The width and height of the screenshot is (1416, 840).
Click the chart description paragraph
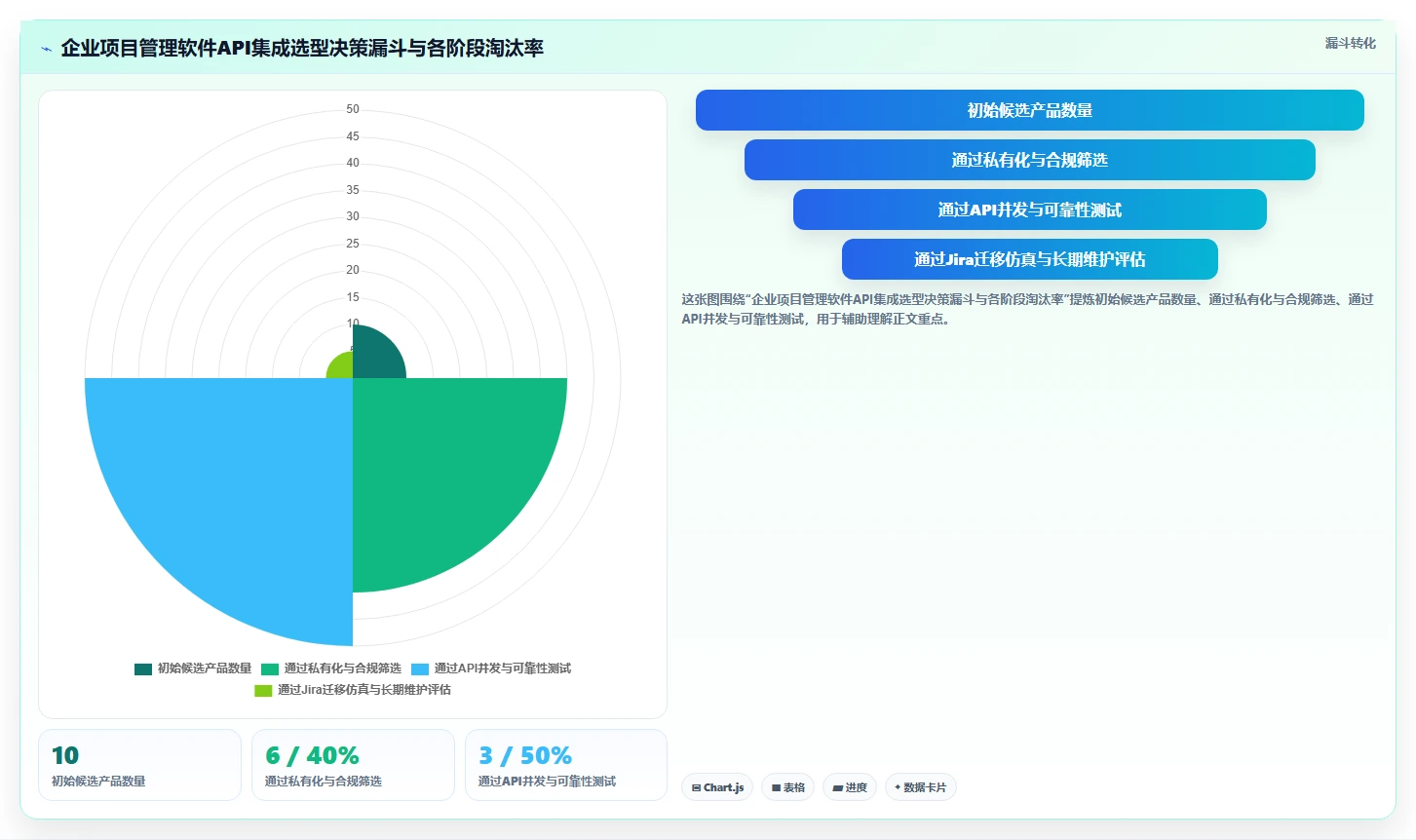tap(1027, 309)
